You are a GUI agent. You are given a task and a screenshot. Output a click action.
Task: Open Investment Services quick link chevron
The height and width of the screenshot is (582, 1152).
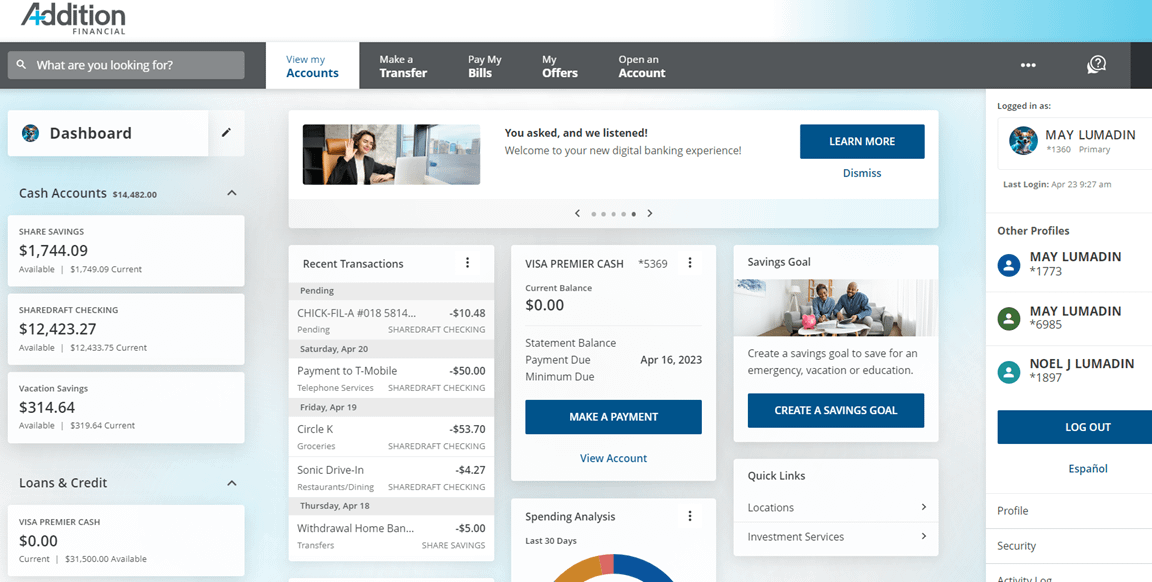tap(924, 536)
